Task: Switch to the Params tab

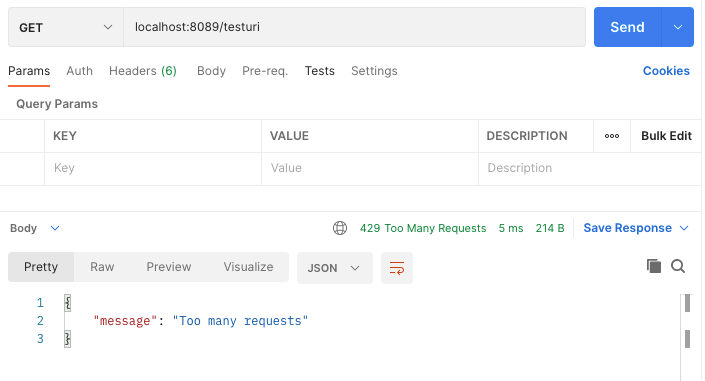Action: [x=29, y=71]
